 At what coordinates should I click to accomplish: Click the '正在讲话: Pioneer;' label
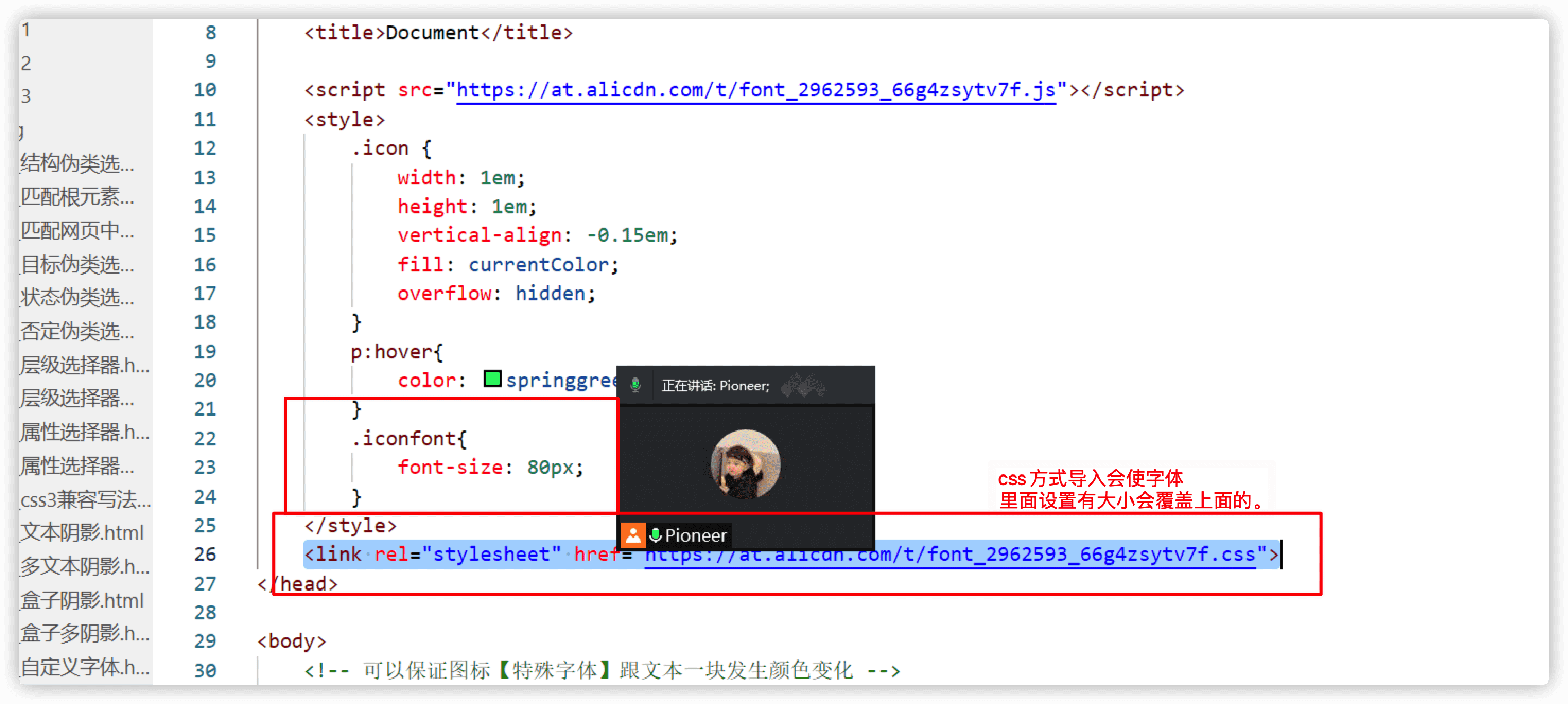pos(715,386)
